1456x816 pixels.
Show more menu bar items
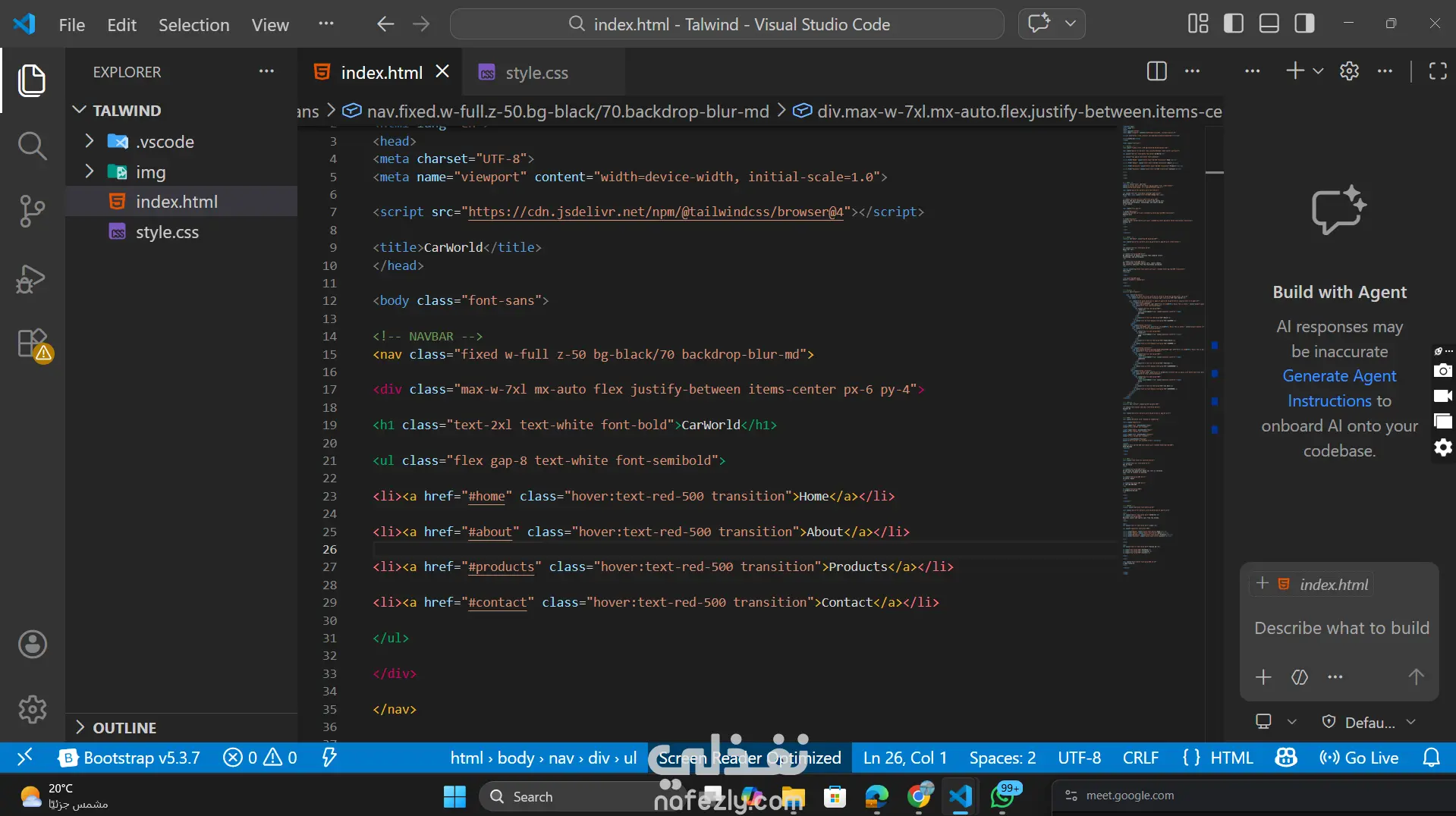pyautogui.click(x=326, y=24)
